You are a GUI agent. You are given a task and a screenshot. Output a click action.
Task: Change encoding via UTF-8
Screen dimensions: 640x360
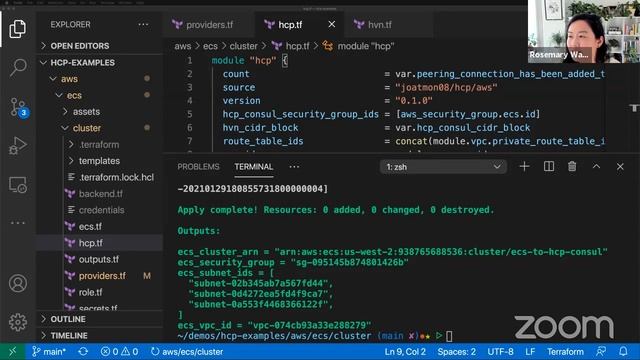tap(500, 351)
